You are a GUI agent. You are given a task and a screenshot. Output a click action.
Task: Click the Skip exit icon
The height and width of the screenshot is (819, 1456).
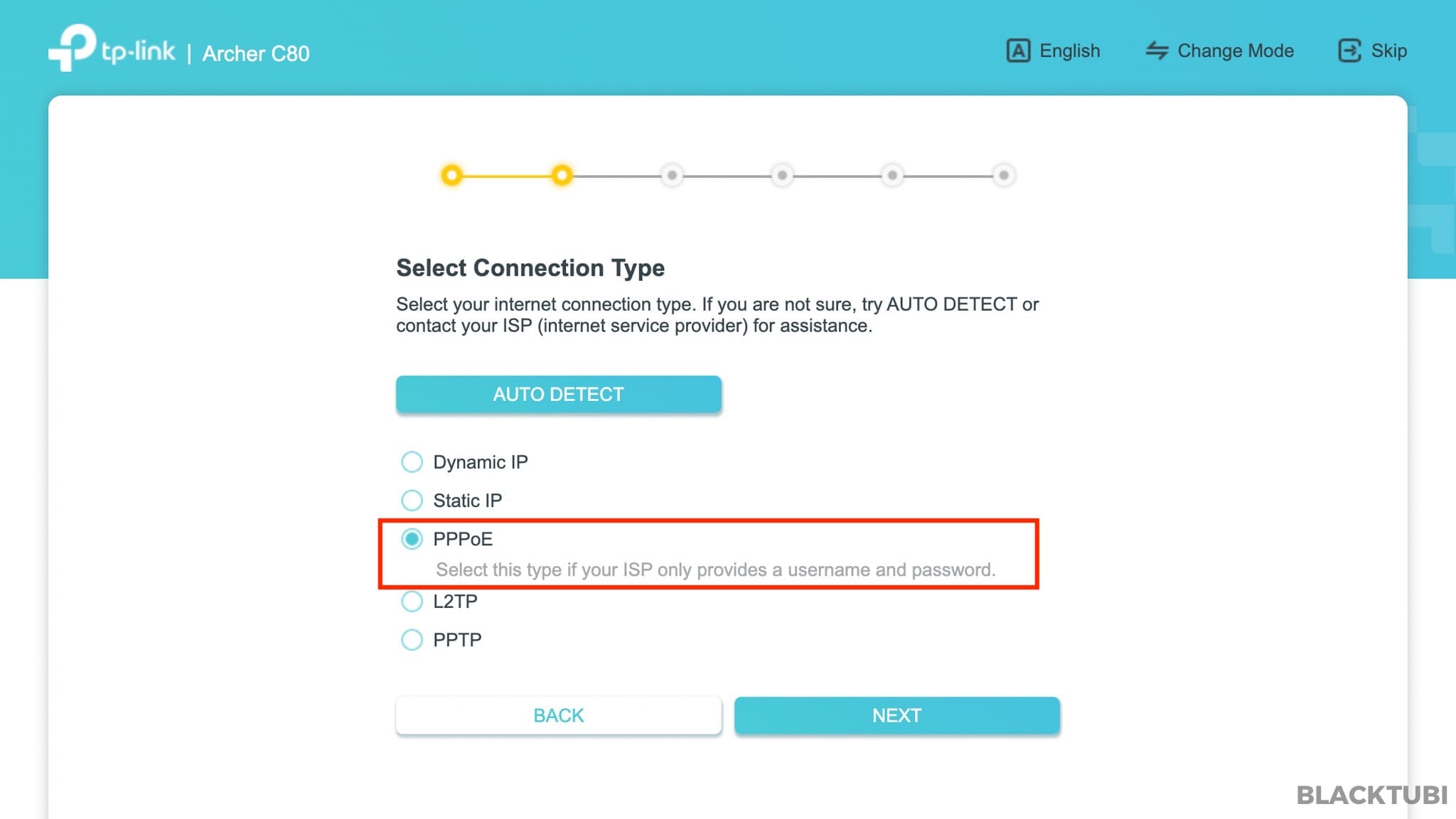[1349, 50]
